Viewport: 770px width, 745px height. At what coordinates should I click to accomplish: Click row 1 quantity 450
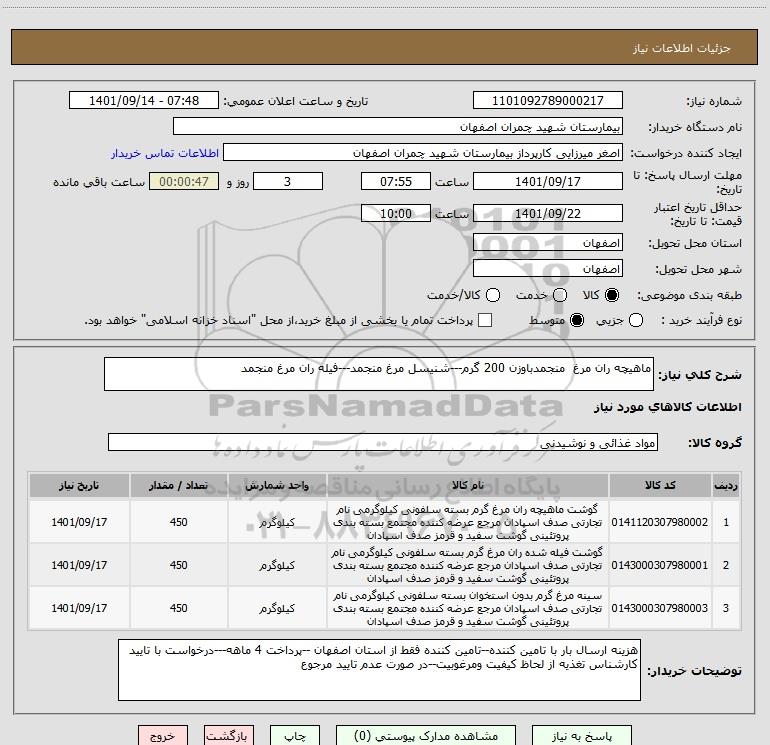pyautogui.click(x=178, y=522)
